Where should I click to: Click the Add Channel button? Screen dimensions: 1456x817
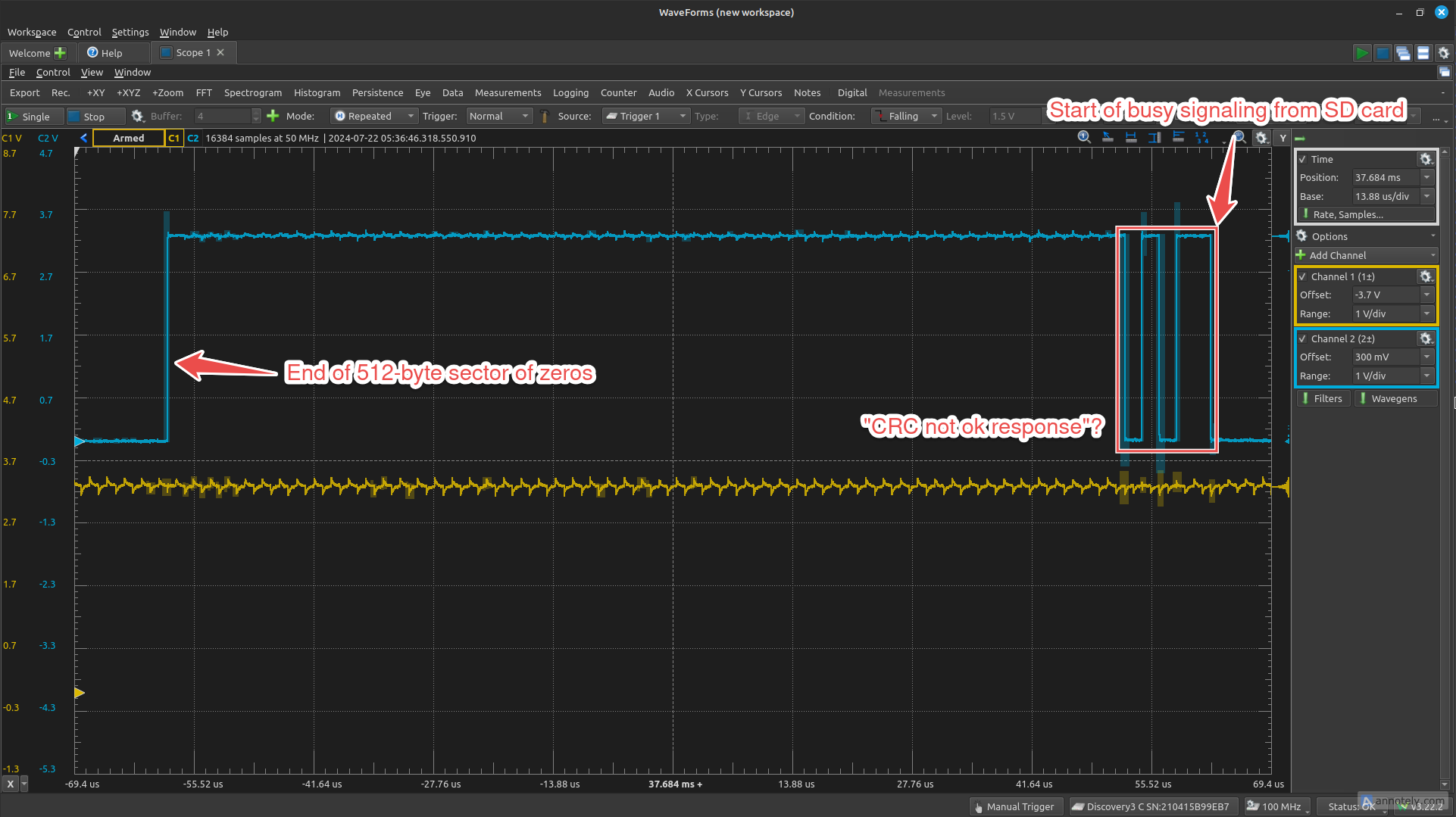1366,255
